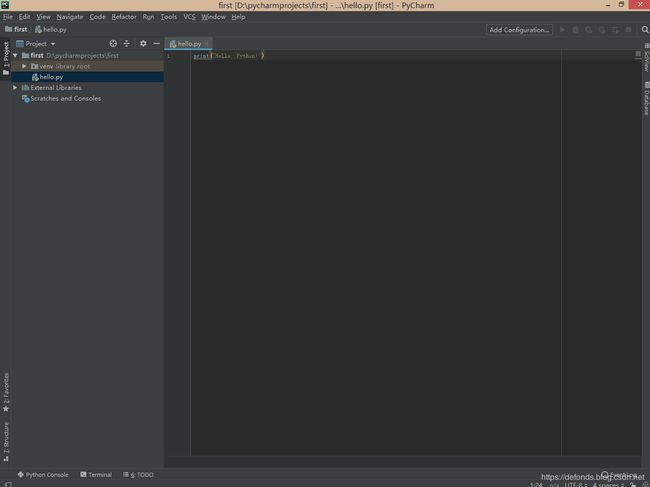The height and width of the screenshot is (487, 650).
Task: Click inside the code on line 1
Action: click(228, 56)
